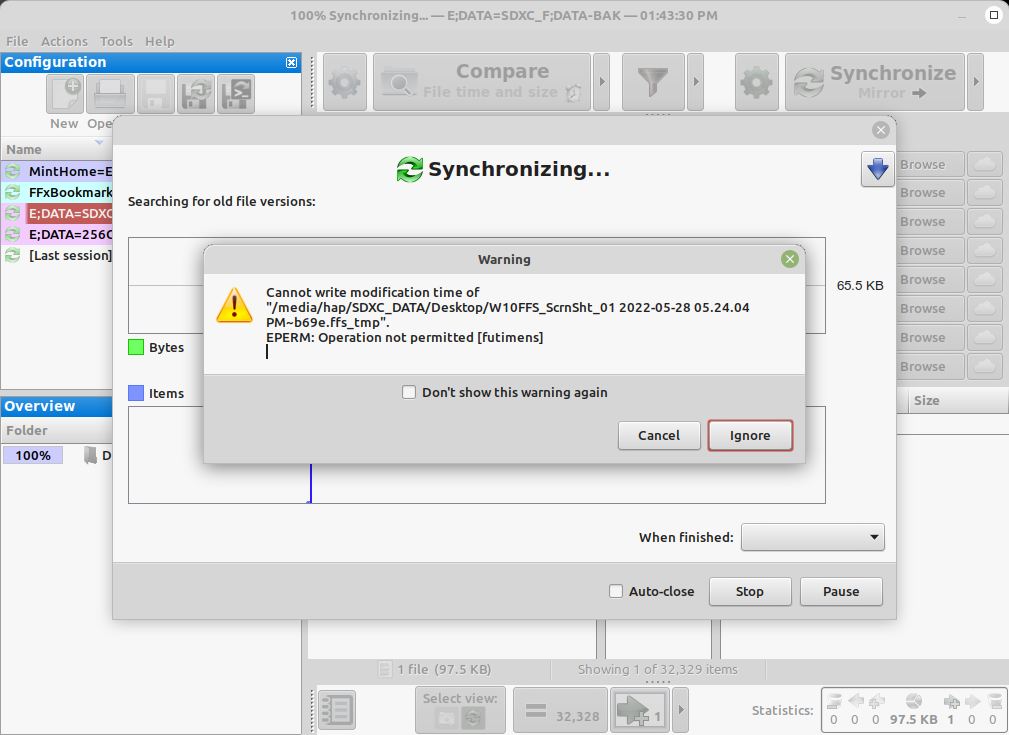The height and width of the screenshot is (735, 1009).
Task: Click the pie-chart statistics icon above 97.5 KB
Action: tap(913, 701)
